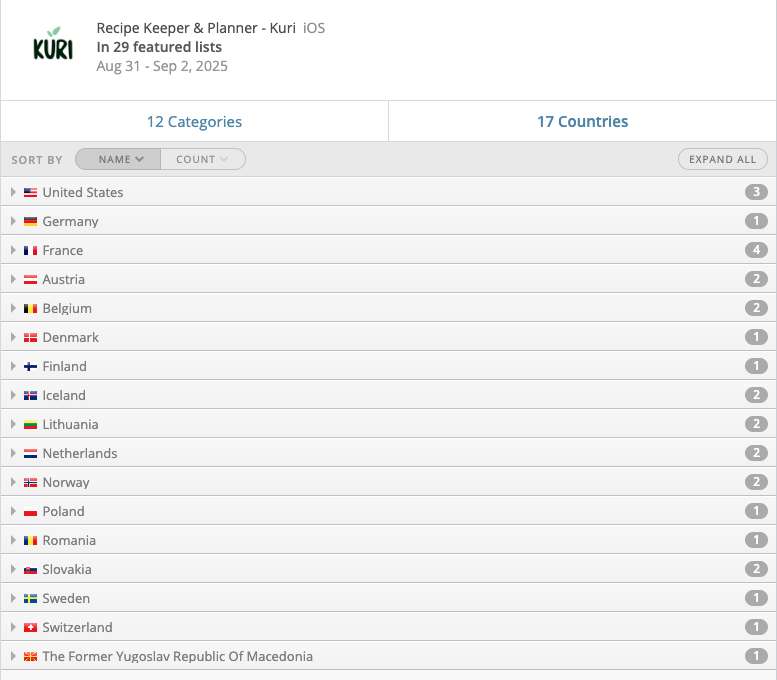The height and width of the screenshot is (680, 777).
Task: Select the Switzerland country name
Action: click(77, 627)
